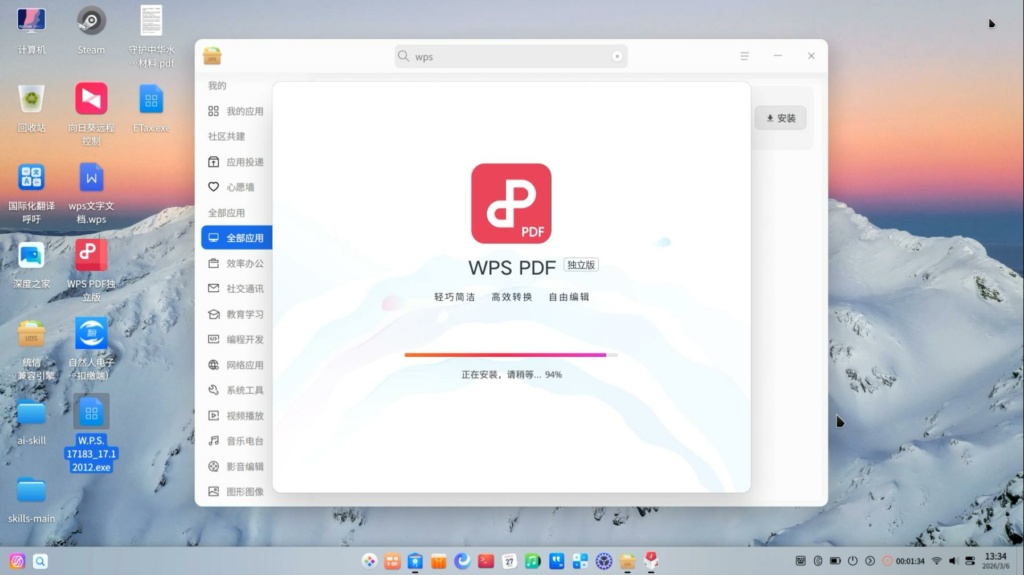Viewport: 1024px width, 575px height.
Task: Click the clock in system tray
Action: pos(995,561)
